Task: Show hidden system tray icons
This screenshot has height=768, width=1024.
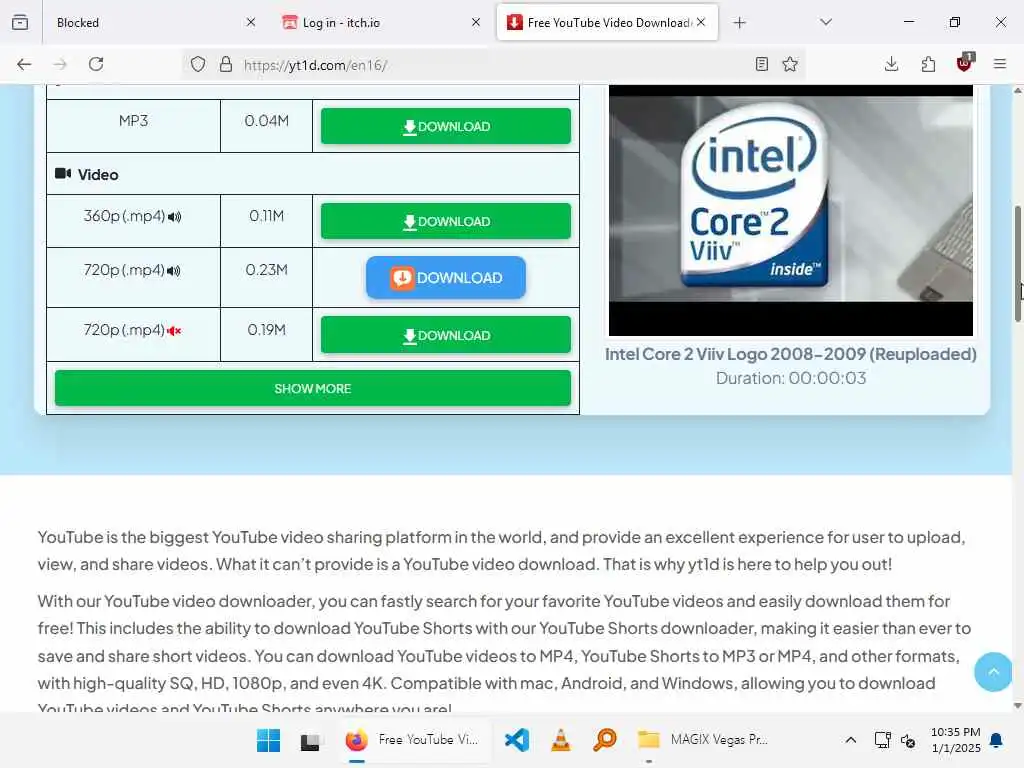Action: (x=850, y=740)
